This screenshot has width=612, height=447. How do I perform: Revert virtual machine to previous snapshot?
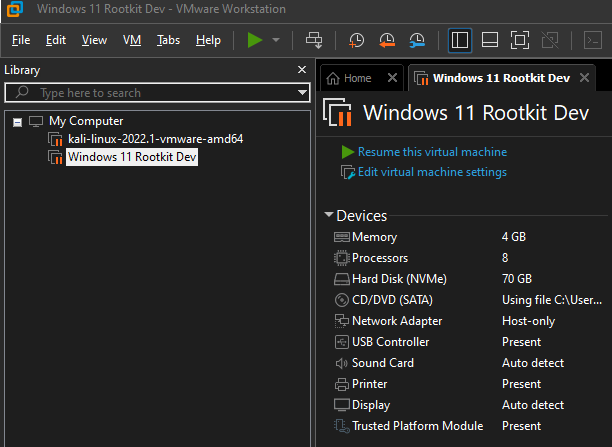coord(387,40)
